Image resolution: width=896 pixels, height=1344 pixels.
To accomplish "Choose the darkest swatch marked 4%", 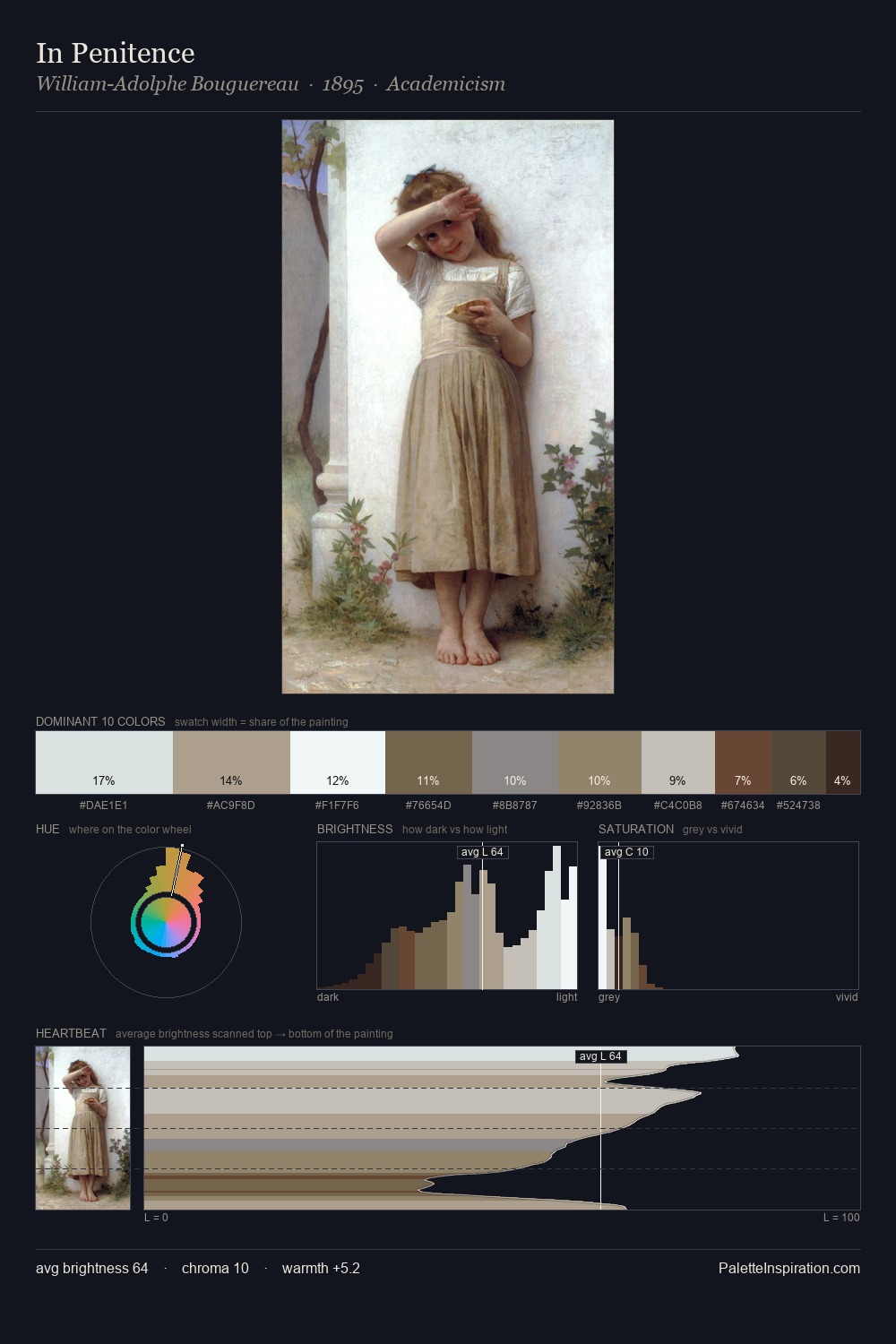I will 843,762.
